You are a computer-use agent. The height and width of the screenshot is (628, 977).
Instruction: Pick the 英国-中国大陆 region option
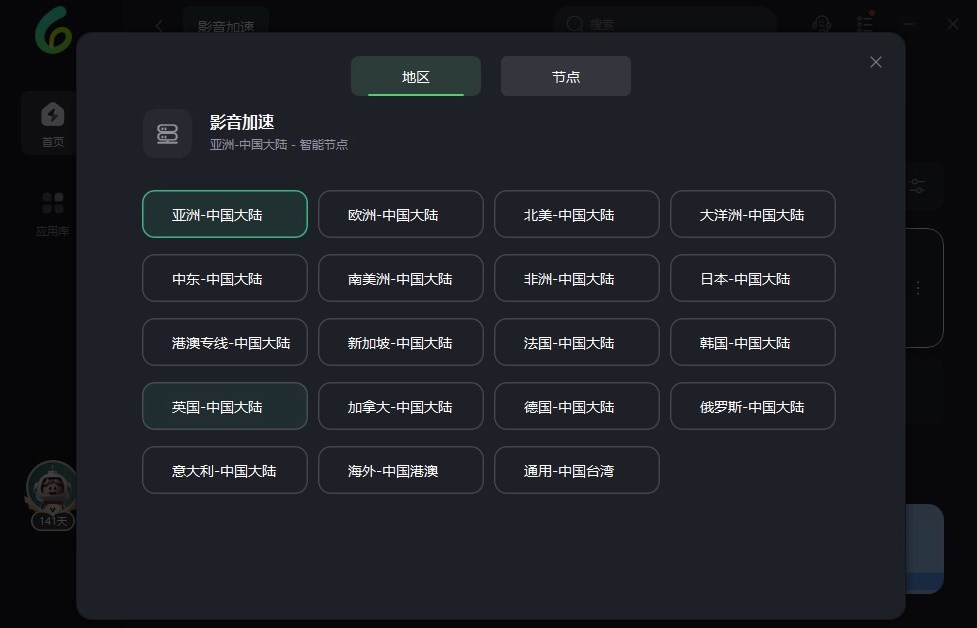coord(224,406)
